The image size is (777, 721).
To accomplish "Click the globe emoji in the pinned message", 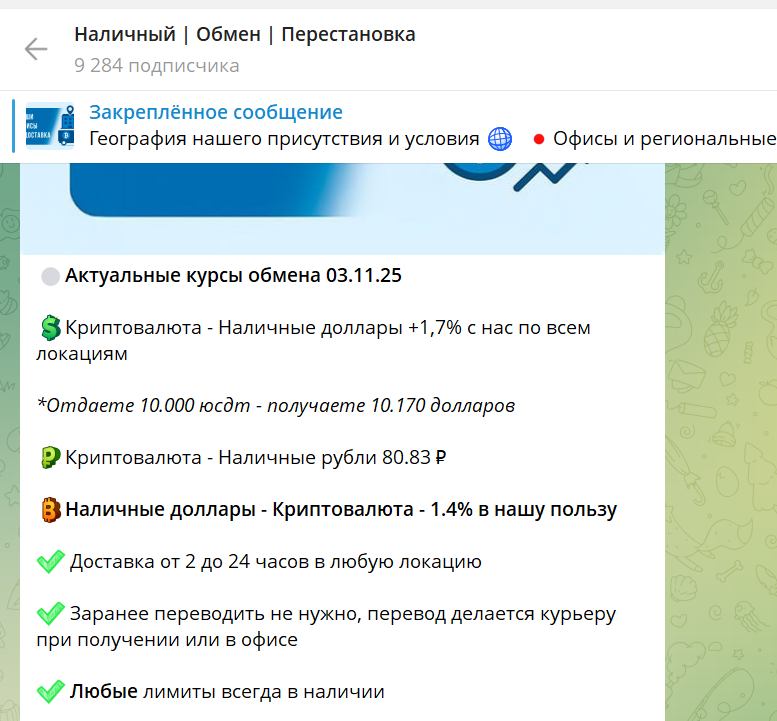I will (500, 139).
